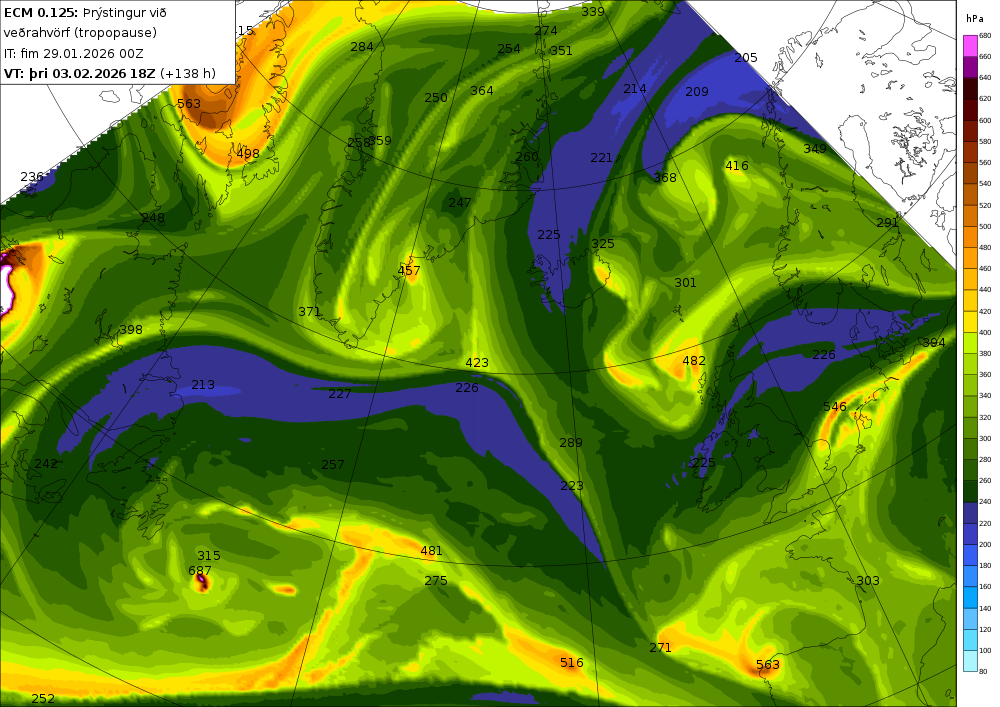Click map value 221

point(601,157)
